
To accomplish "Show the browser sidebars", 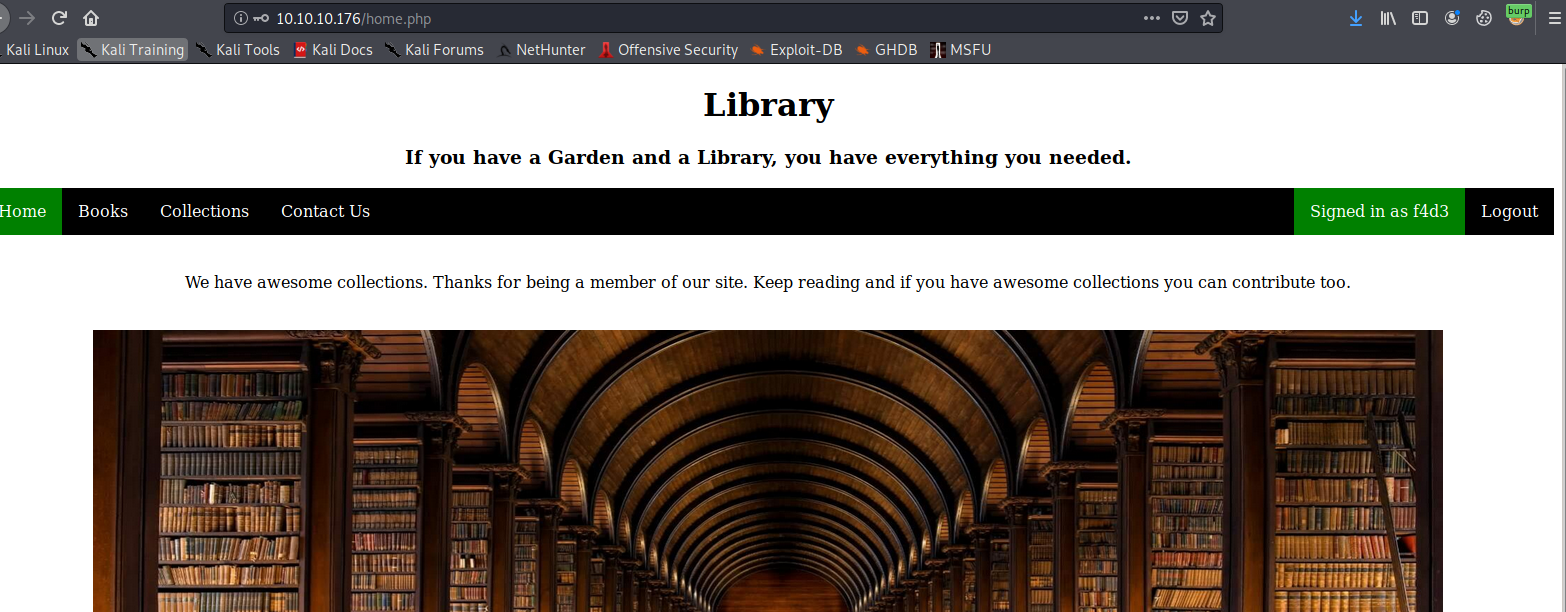I will pyautogui.click(x=1420, y=18).
